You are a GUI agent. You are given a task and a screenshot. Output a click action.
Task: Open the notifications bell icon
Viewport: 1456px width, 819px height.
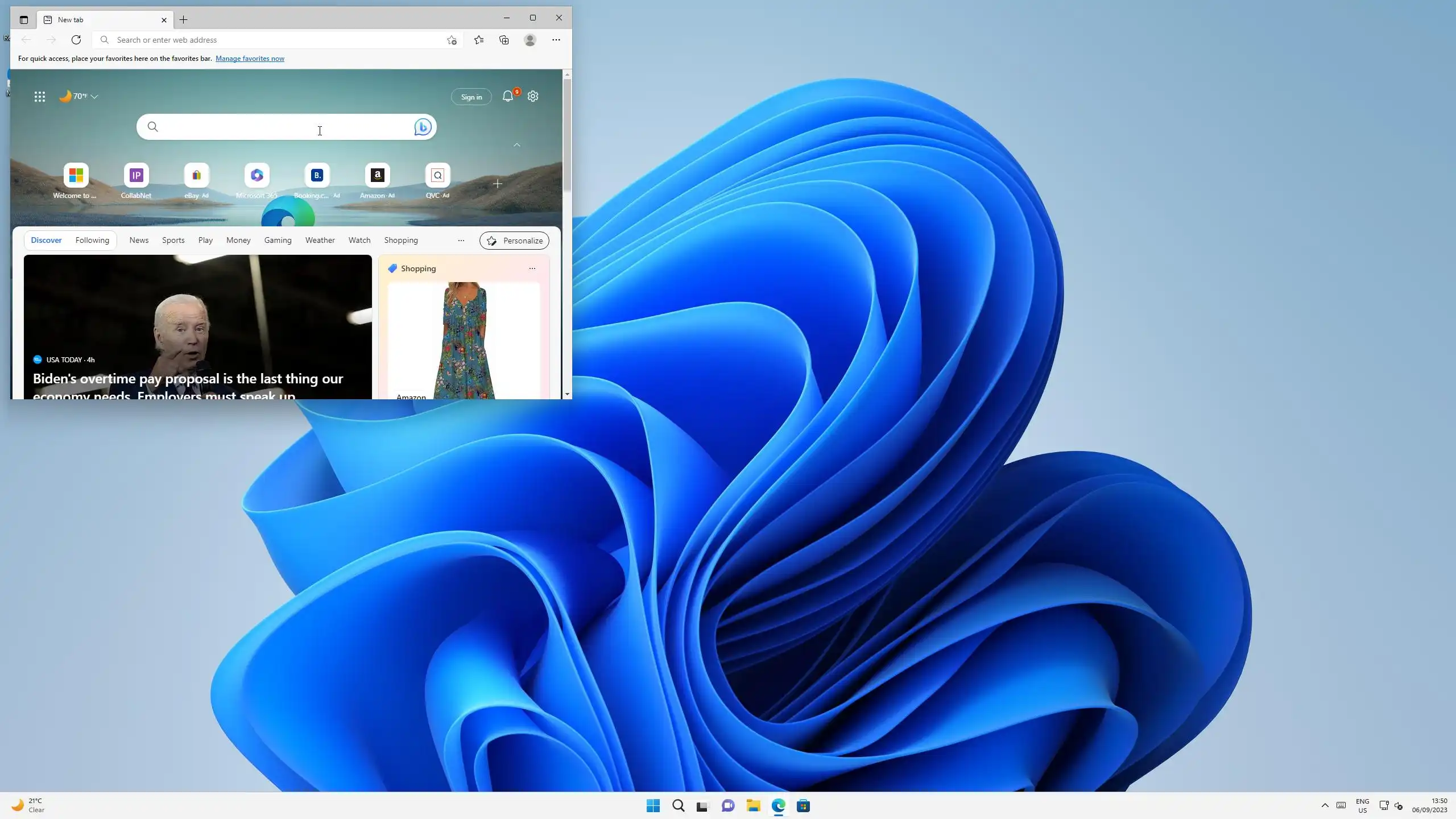(x=508, y=96)
